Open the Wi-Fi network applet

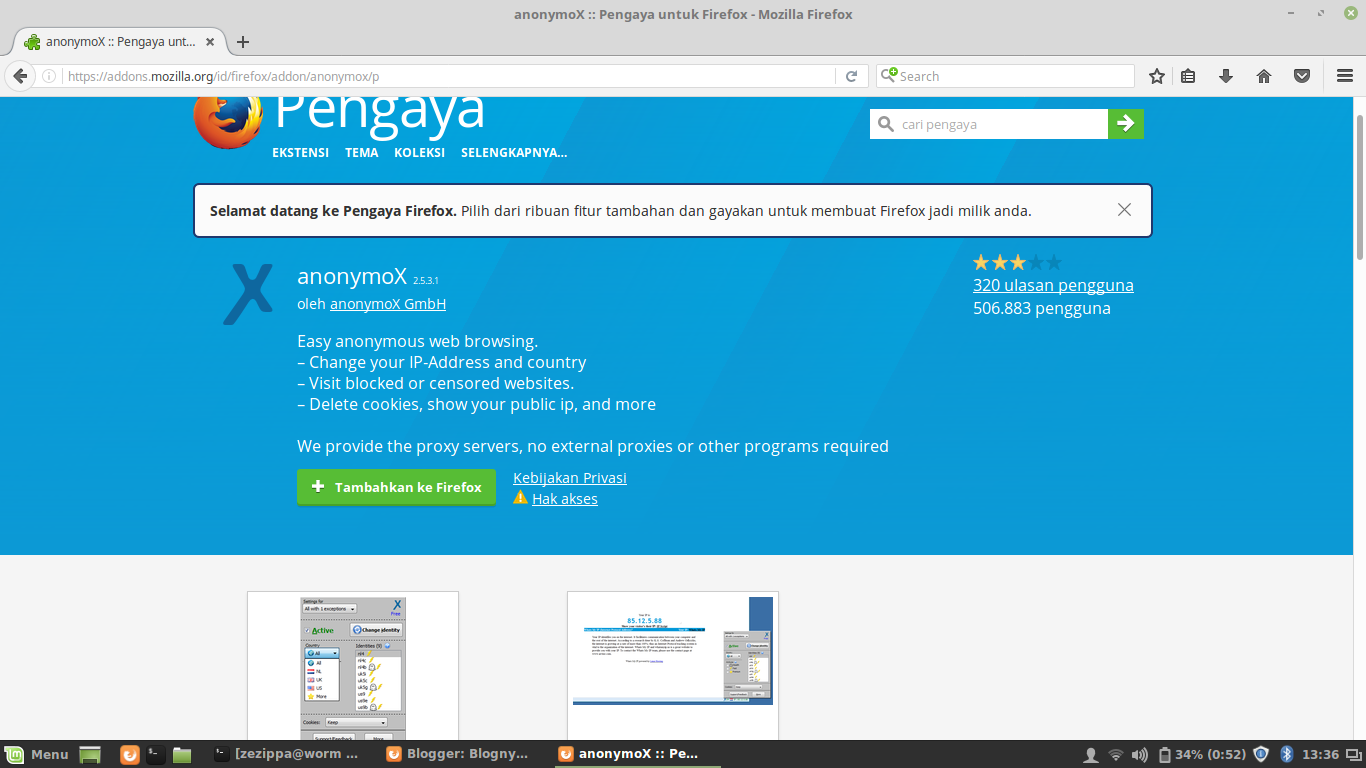1116,754
